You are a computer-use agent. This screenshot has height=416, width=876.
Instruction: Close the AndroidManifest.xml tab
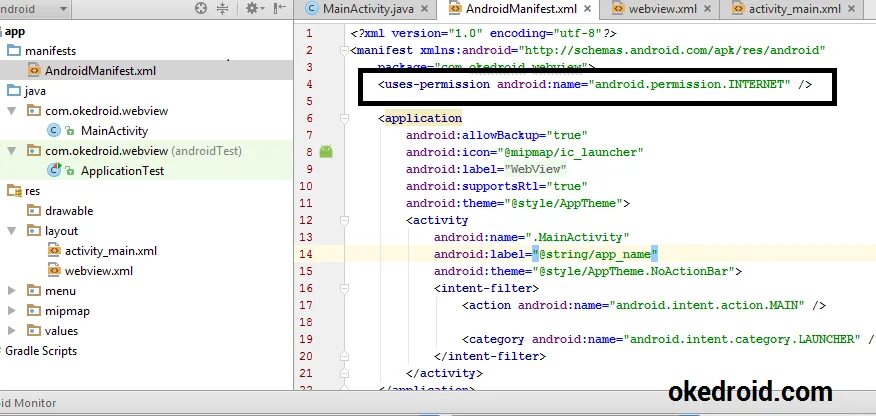click(587, 9)
